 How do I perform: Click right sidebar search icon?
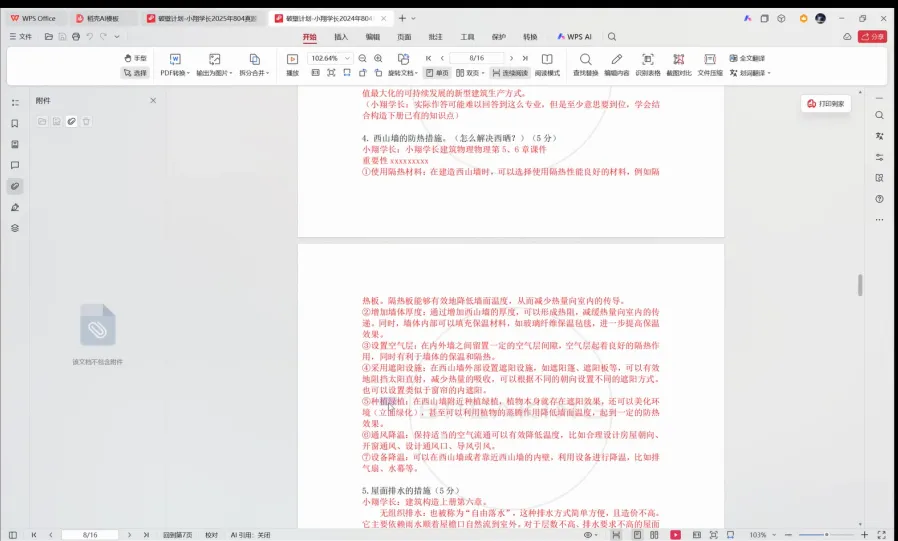(x=879, y=115)
